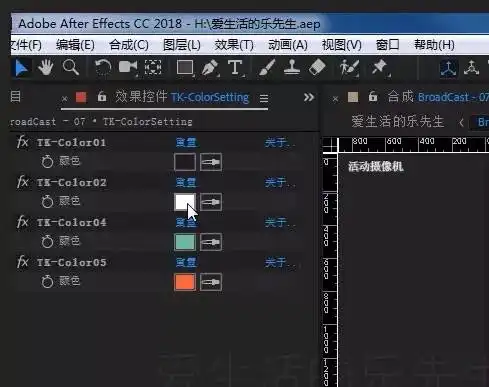The width and height of the screenshot is (489, 387).
Task: Reset the TK-Color01 effect
Action: (186, 143)
